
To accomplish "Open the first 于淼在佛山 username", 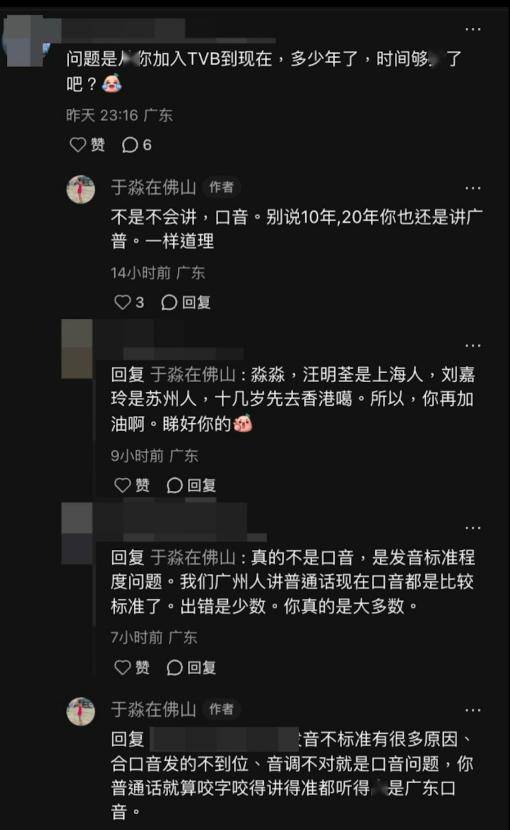I will [x=154, y=187].
